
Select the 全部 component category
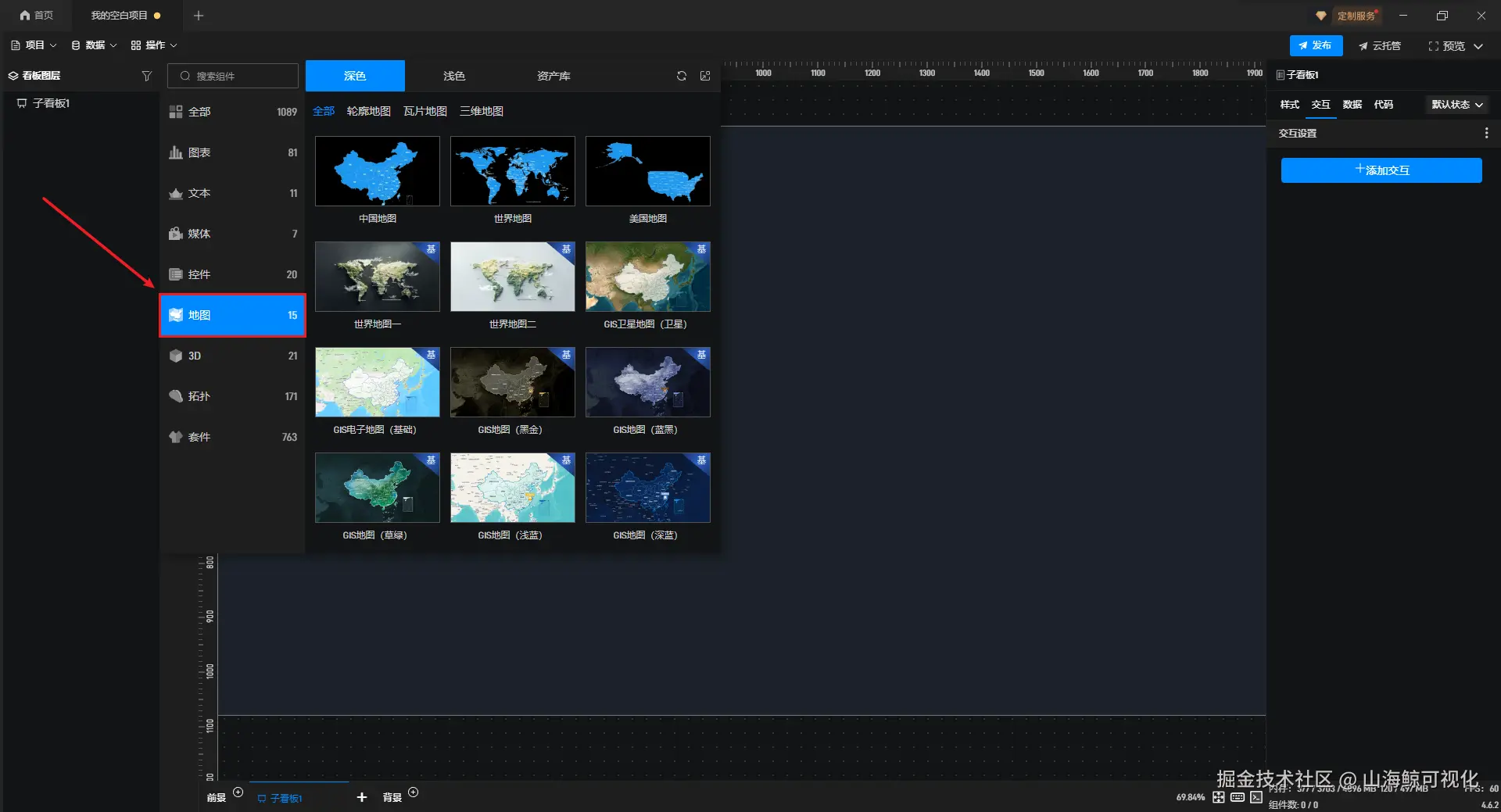pyautogui.click(x=233, y=112)
